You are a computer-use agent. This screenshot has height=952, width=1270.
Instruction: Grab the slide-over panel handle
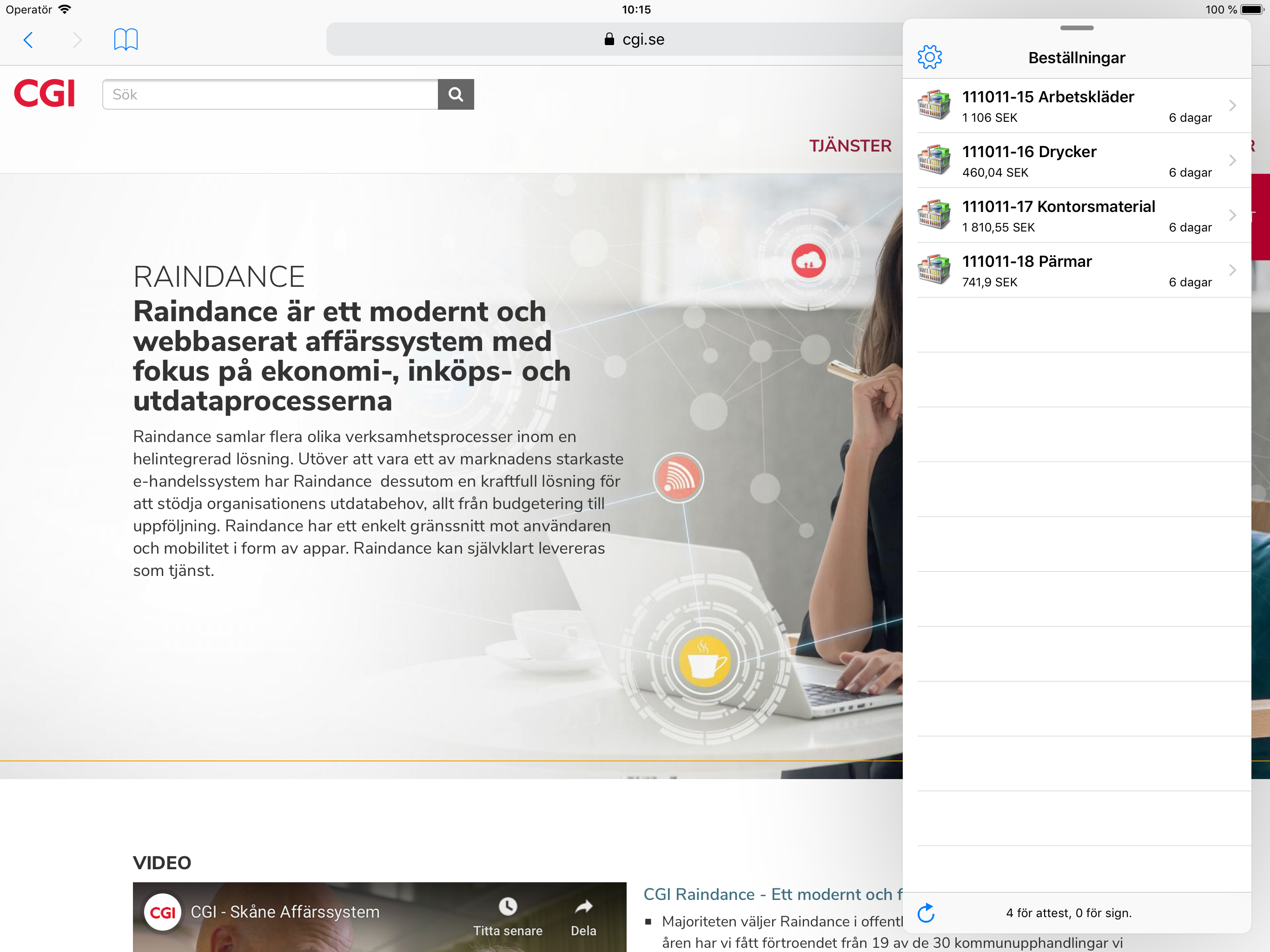tap(1077, 27)
